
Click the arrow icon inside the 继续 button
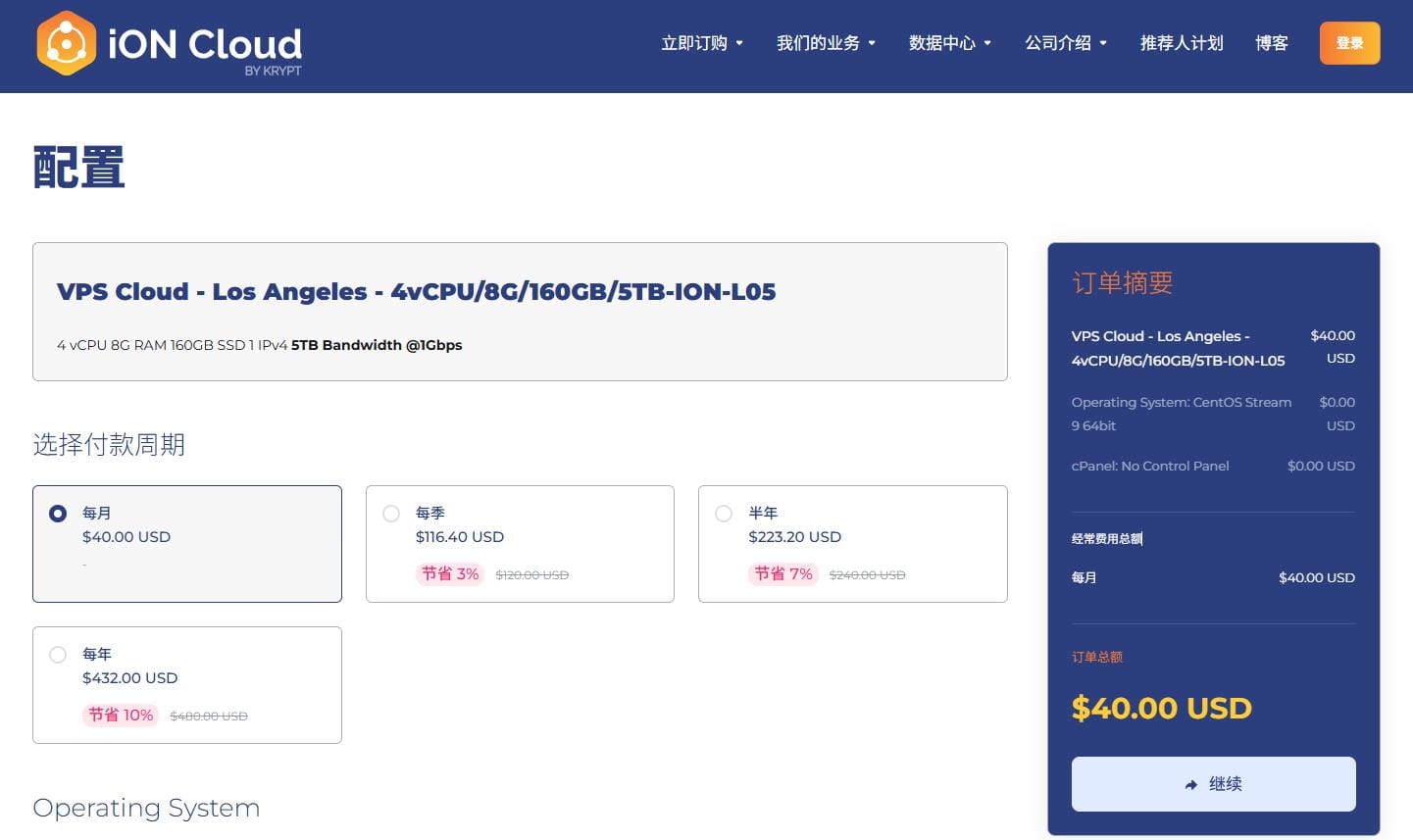[x=1189, y=784]
